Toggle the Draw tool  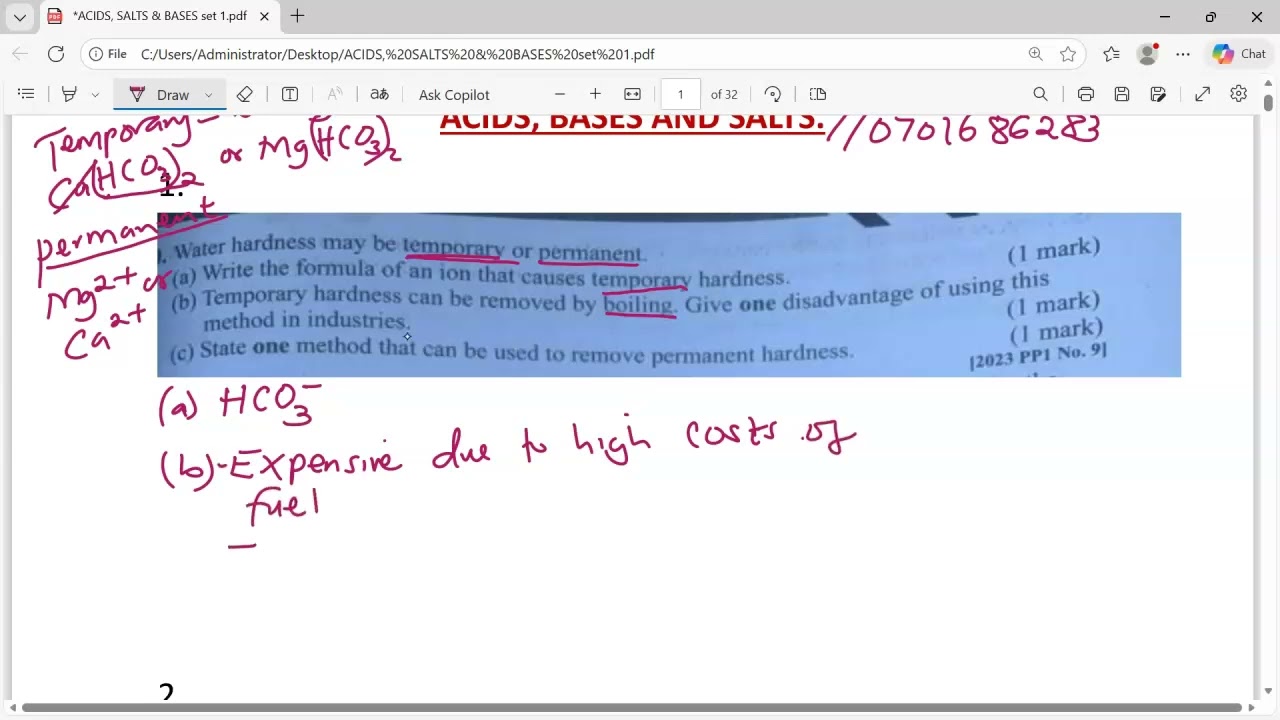click(x=160, y=94)
